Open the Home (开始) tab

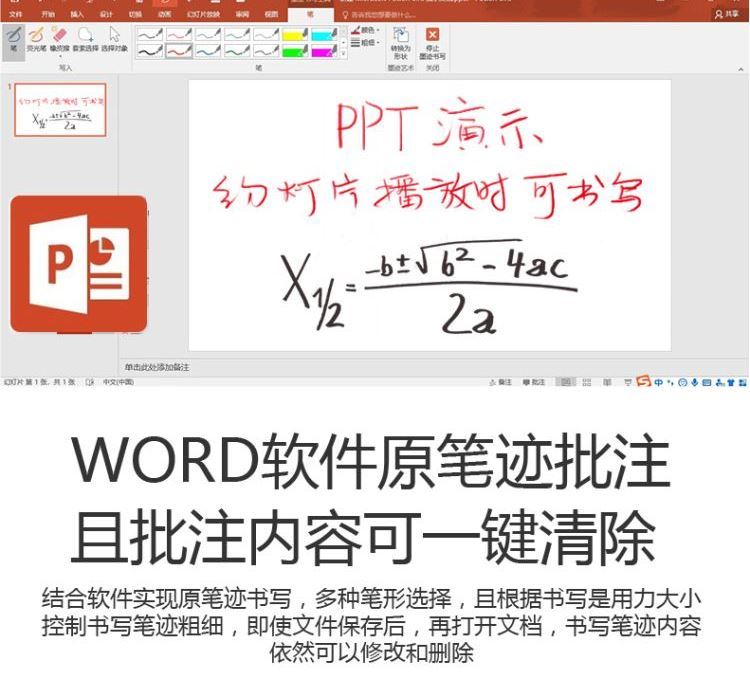click(x=48, y=14)
